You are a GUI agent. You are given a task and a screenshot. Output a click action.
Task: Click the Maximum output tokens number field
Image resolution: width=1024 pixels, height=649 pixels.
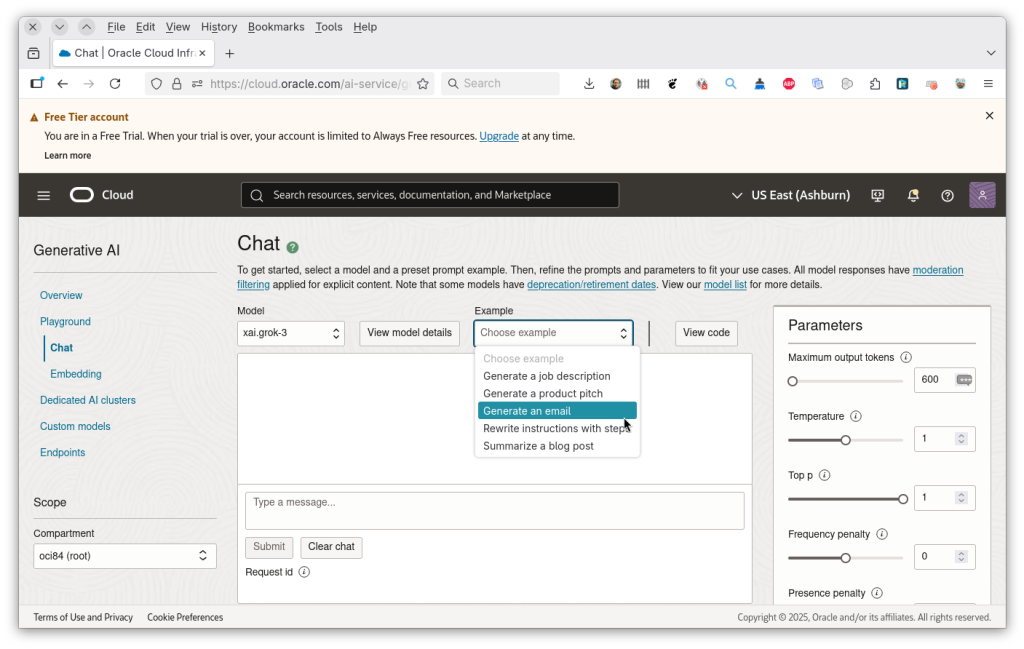coord(944,380)
